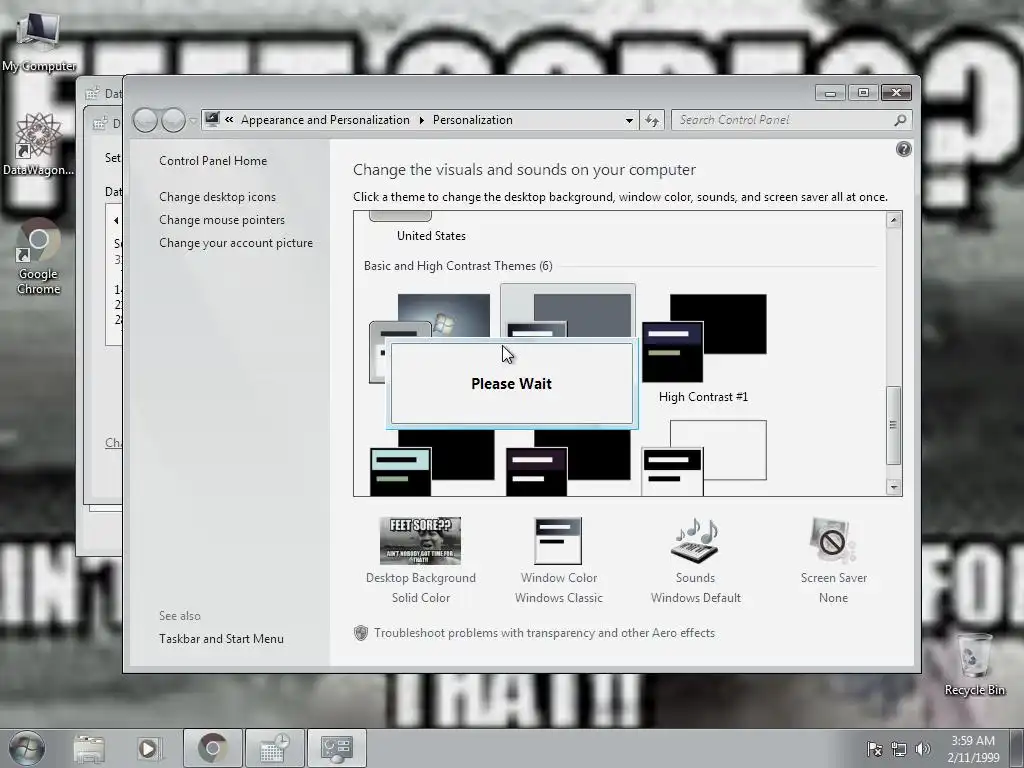Viewport: 1024px width, 768px height.
Task: Click theme list scroll up arrow
Action: [x=893, y=221]
